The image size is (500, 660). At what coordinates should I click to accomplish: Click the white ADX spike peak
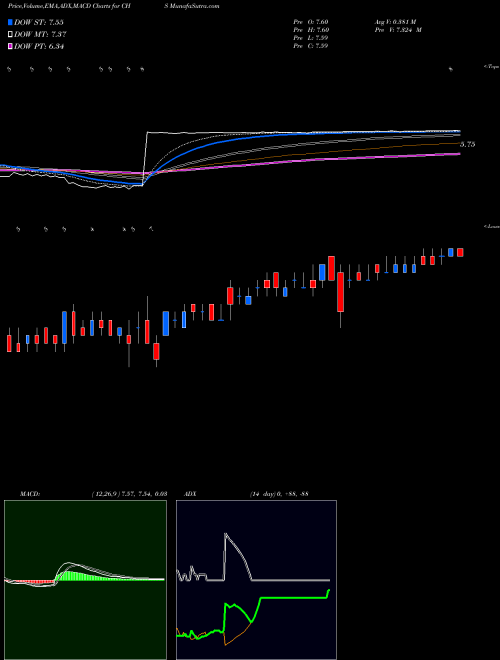[x=225, y=534]
